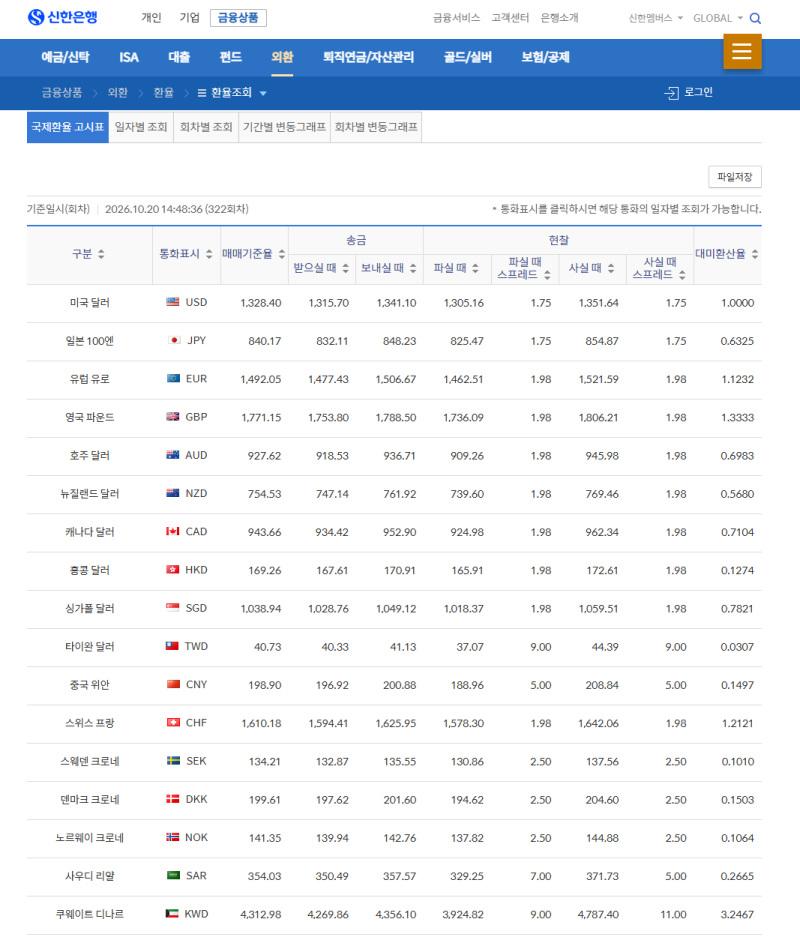Open 퇴직연금/자산관리 menu
This screenshot has height=940, width=800.
click(x=368, y=58)
